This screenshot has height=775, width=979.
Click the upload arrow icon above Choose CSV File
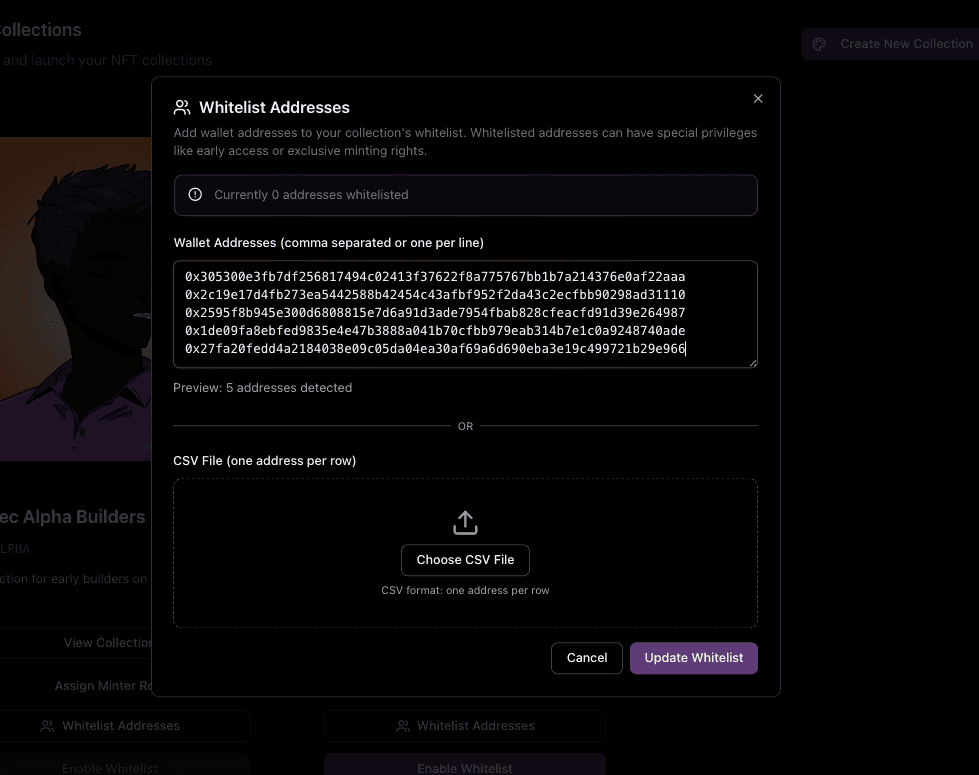pos(465,522)
